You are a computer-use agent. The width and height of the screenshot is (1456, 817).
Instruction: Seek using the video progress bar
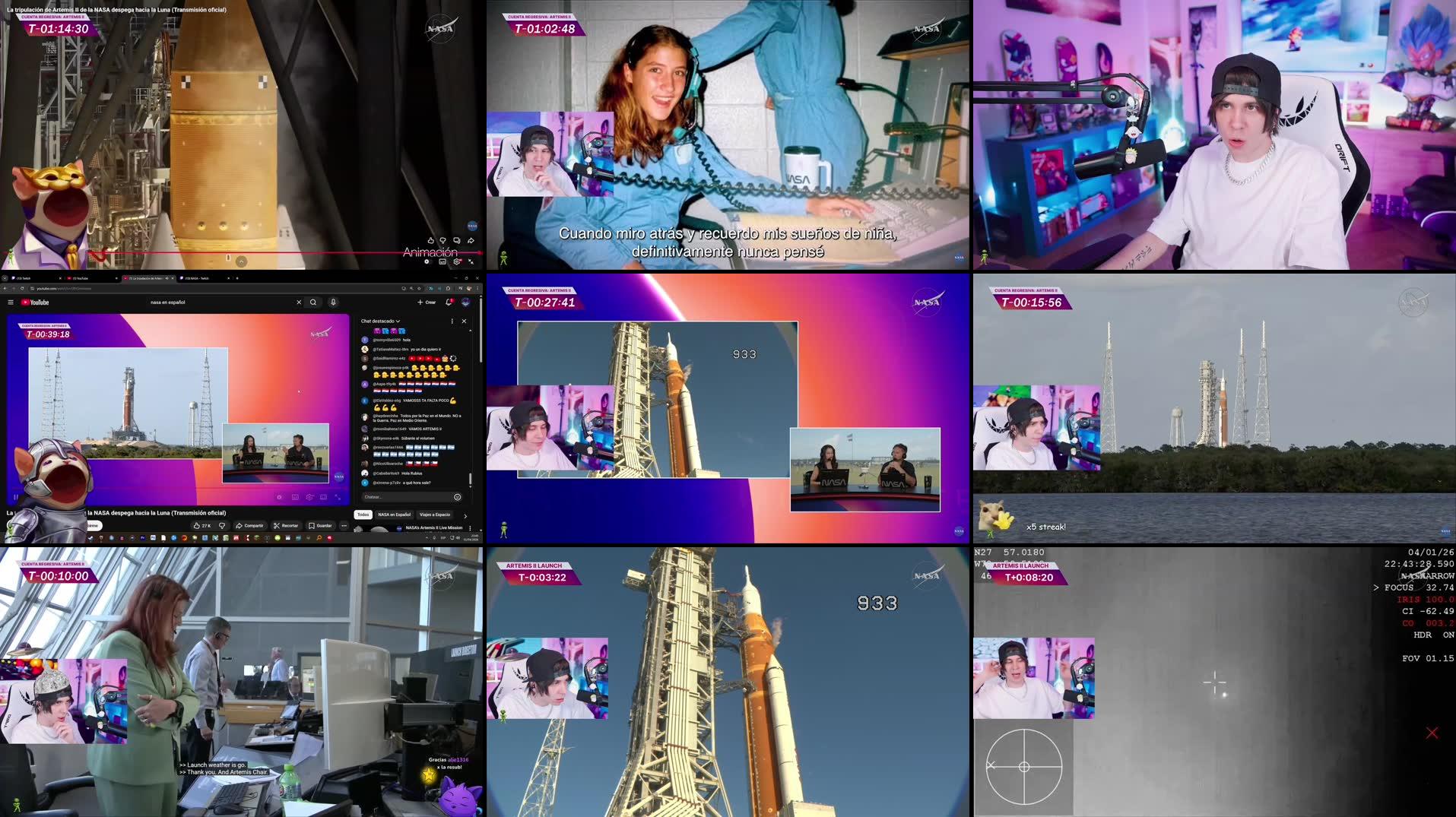tap(175, 490)
